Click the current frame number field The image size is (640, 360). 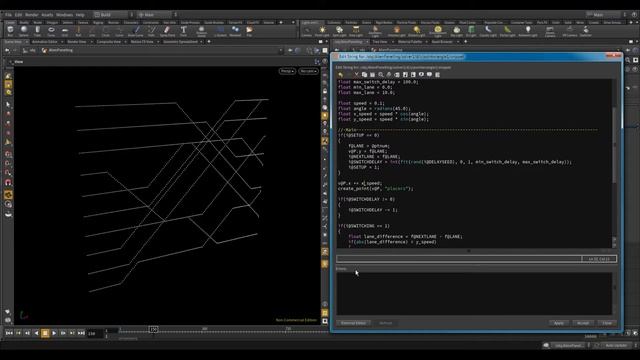pos(94,333)
